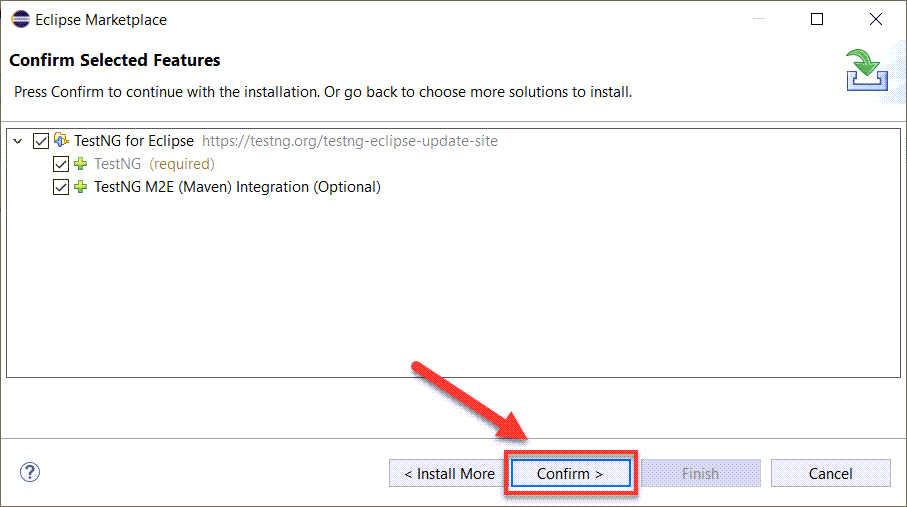The height and width of the screenshot is (507, 907).
Task: Click the green plus icon beside TestNG M2E
Action: (x=80, y=187)
